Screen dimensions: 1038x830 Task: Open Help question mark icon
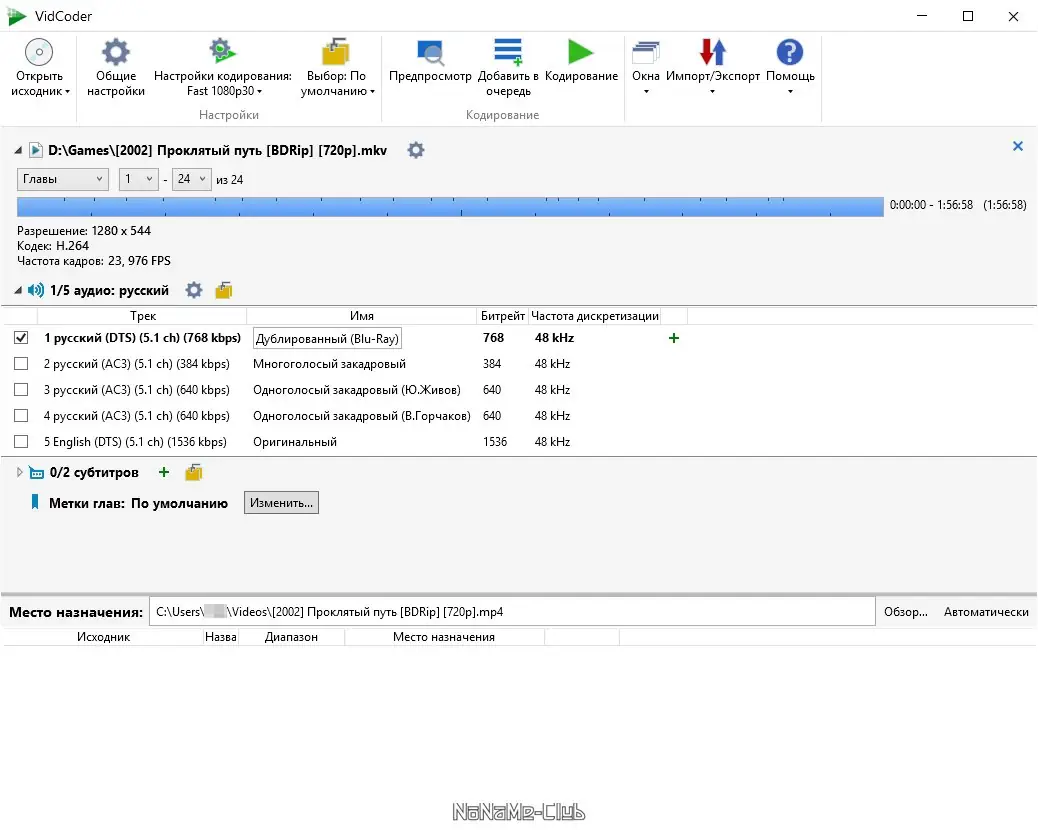(x=790, y=52)
